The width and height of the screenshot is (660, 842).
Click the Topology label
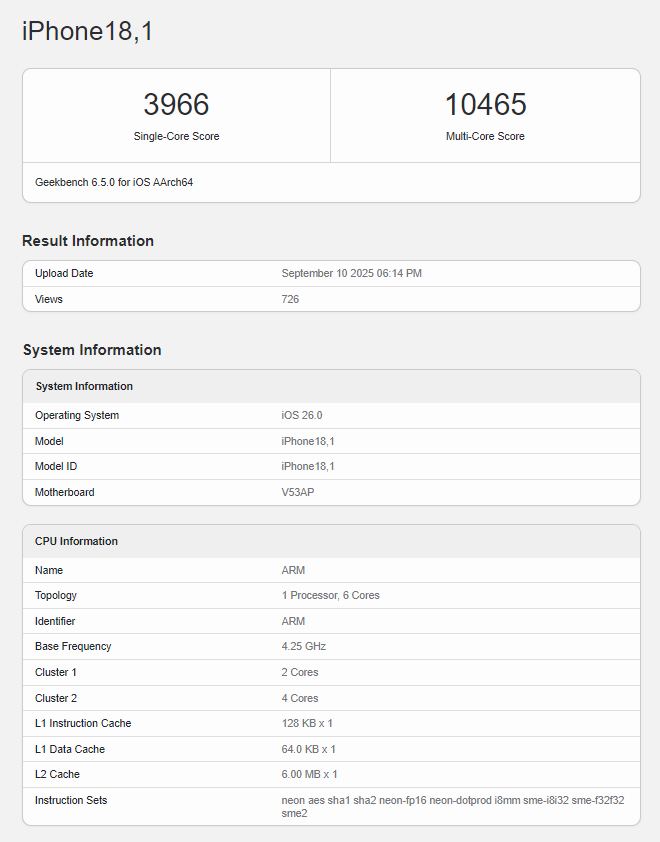click(56, 596)
